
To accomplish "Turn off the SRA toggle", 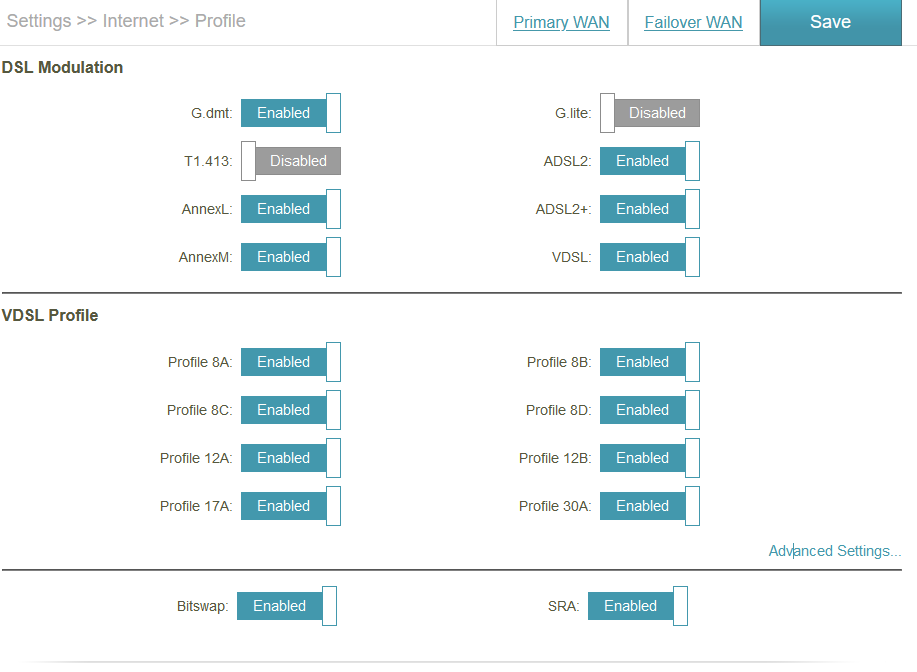I will (637, 606).
